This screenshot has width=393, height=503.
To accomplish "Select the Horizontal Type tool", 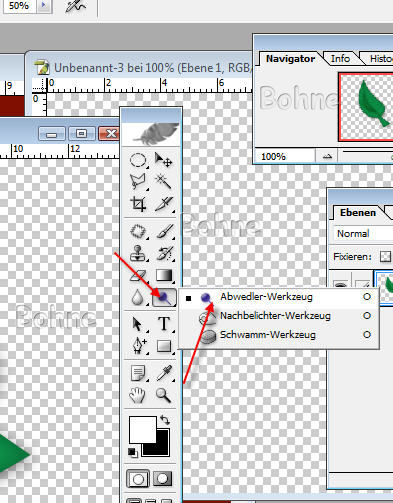I will (x=164, y=324).
